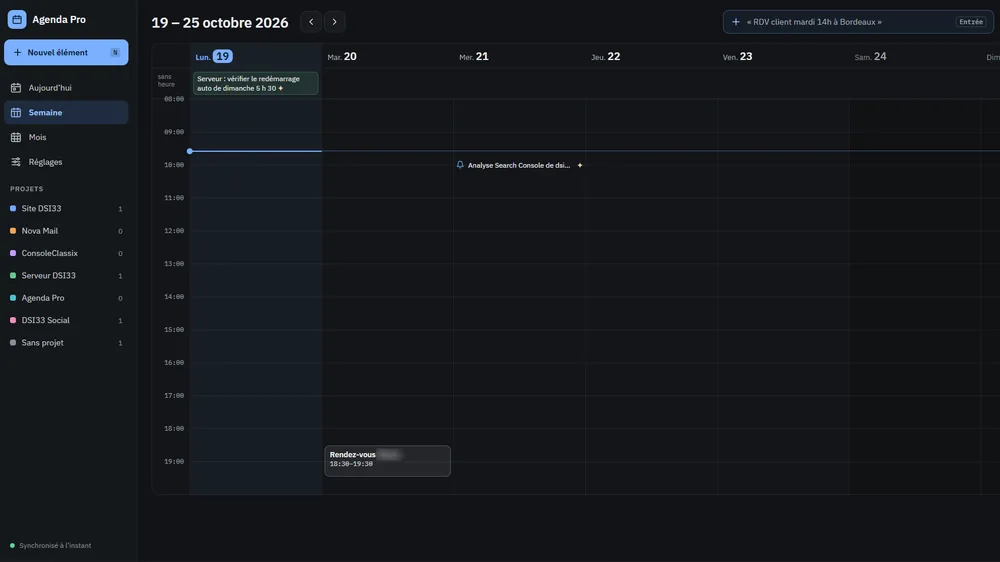Go to the previous week

pyautogui.click(x=311, y=22)
